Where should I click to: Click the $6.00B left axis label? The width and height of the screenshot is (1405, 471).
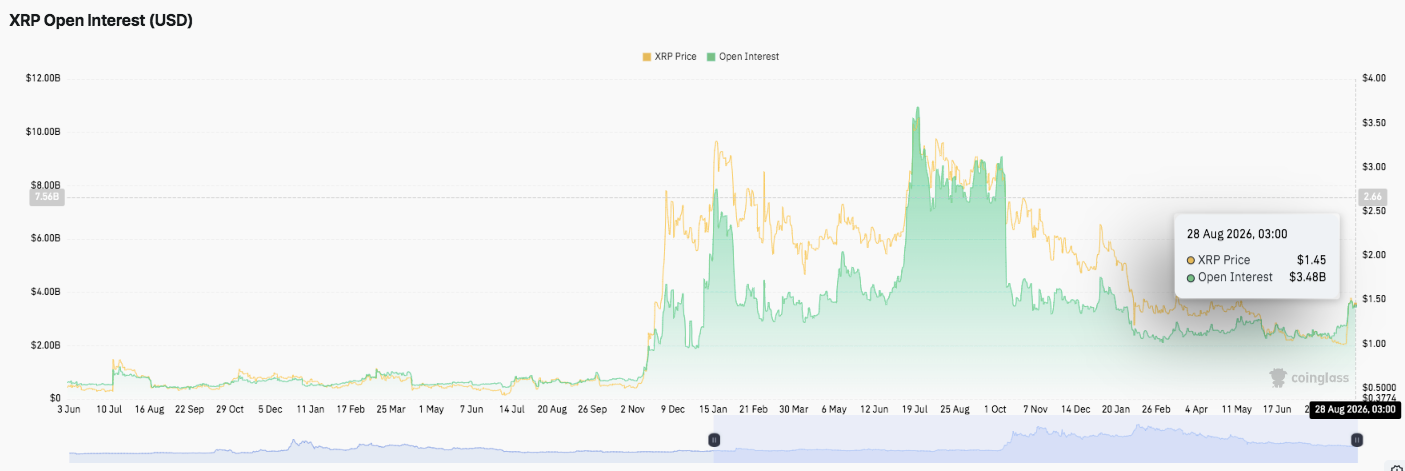(x=46, y=238)
